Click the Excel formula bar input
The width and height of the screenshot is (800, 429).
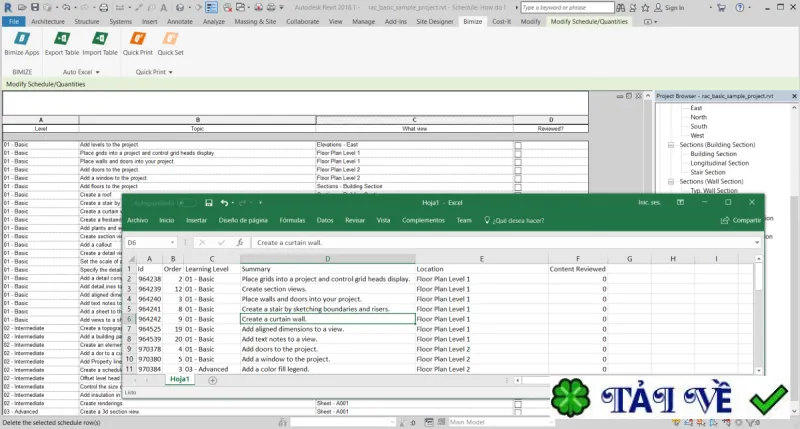click(503, 243)
